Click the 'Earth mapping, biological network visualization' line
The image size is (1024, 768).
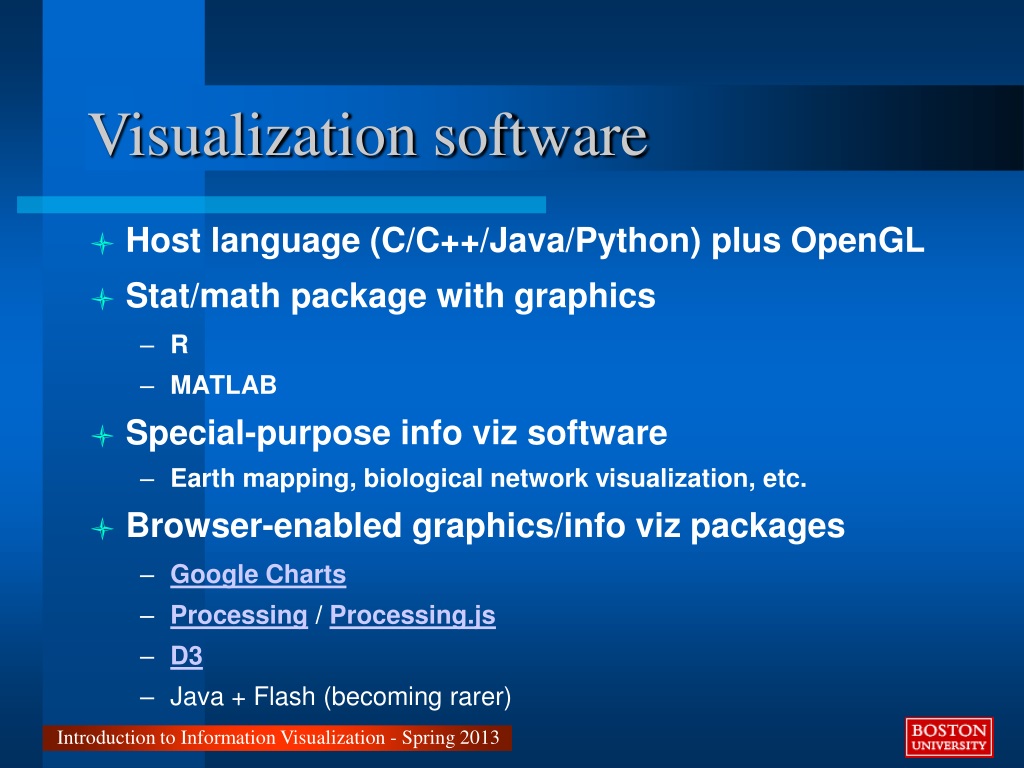[488, 479]
